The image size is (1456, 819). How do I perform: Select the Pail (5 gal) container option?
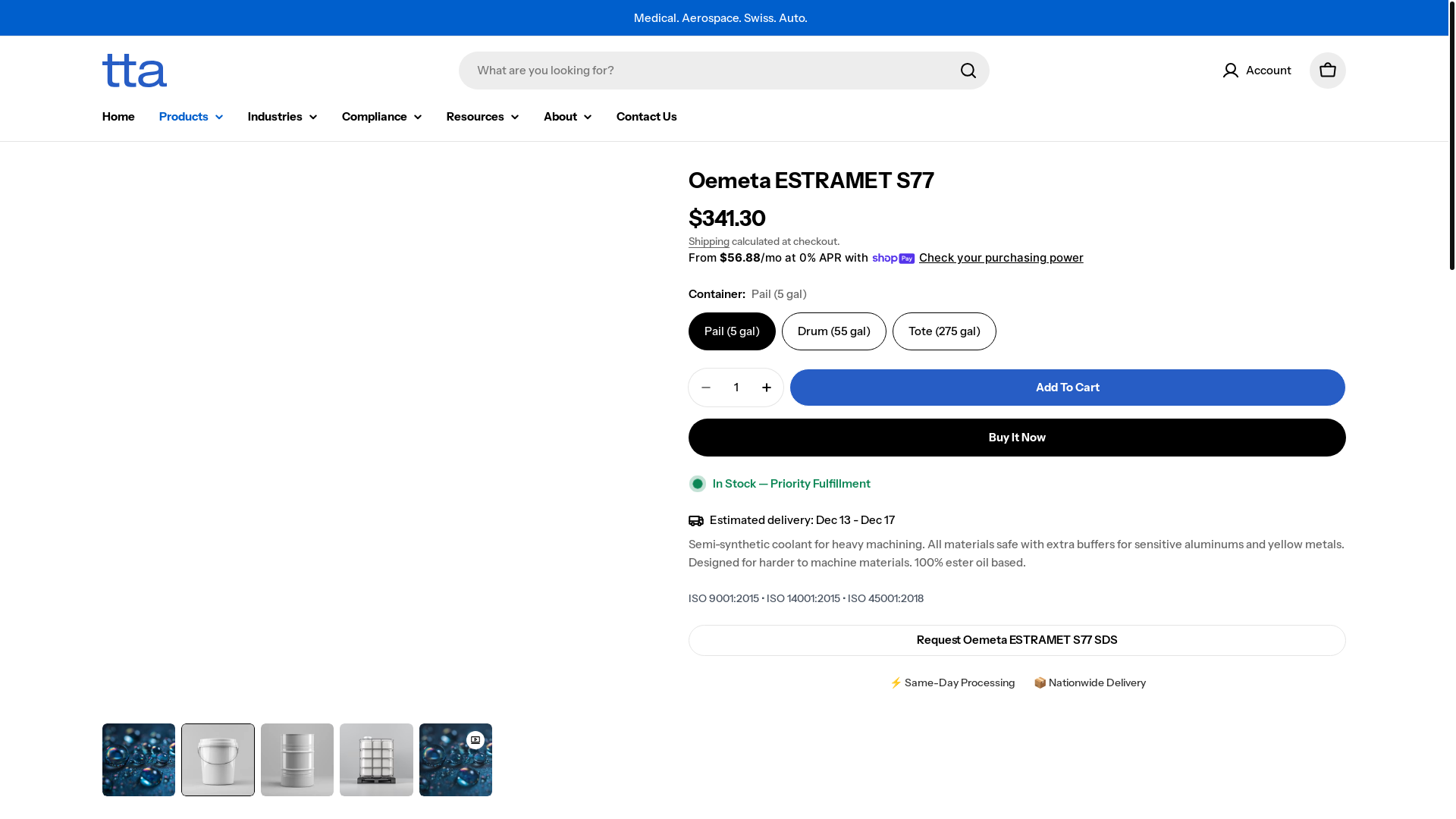pos(732,331)
